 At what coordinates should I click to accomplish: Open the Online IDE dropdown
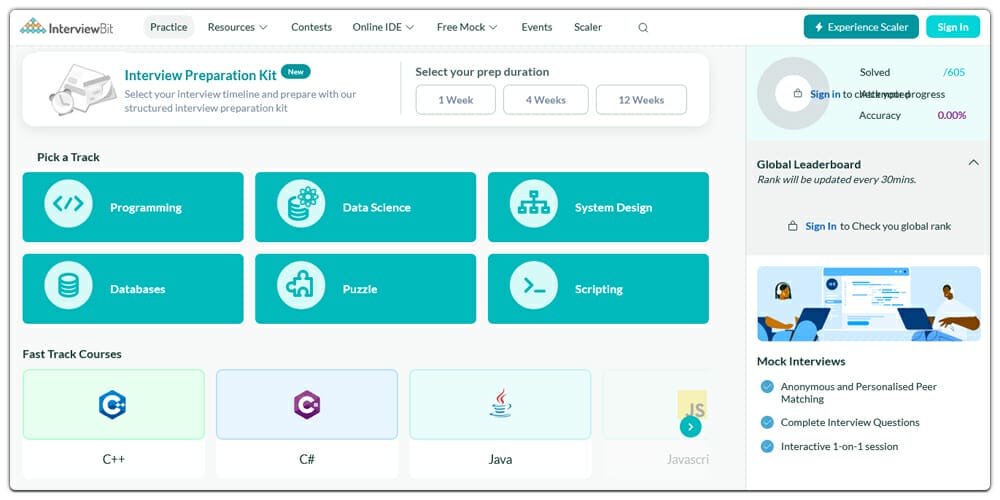pos(383,27)
